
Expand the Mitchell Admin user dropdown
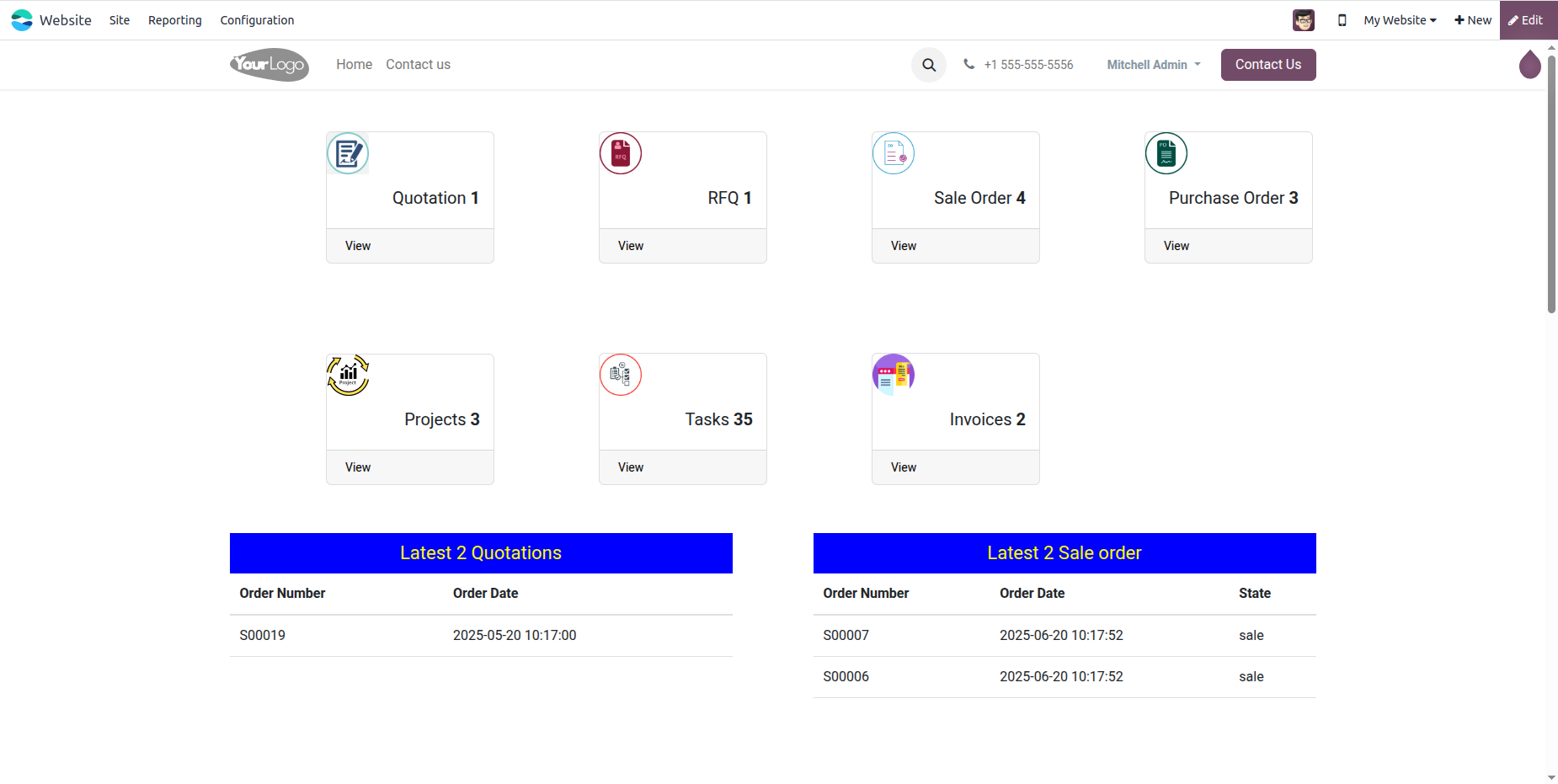pos(1154,65)
